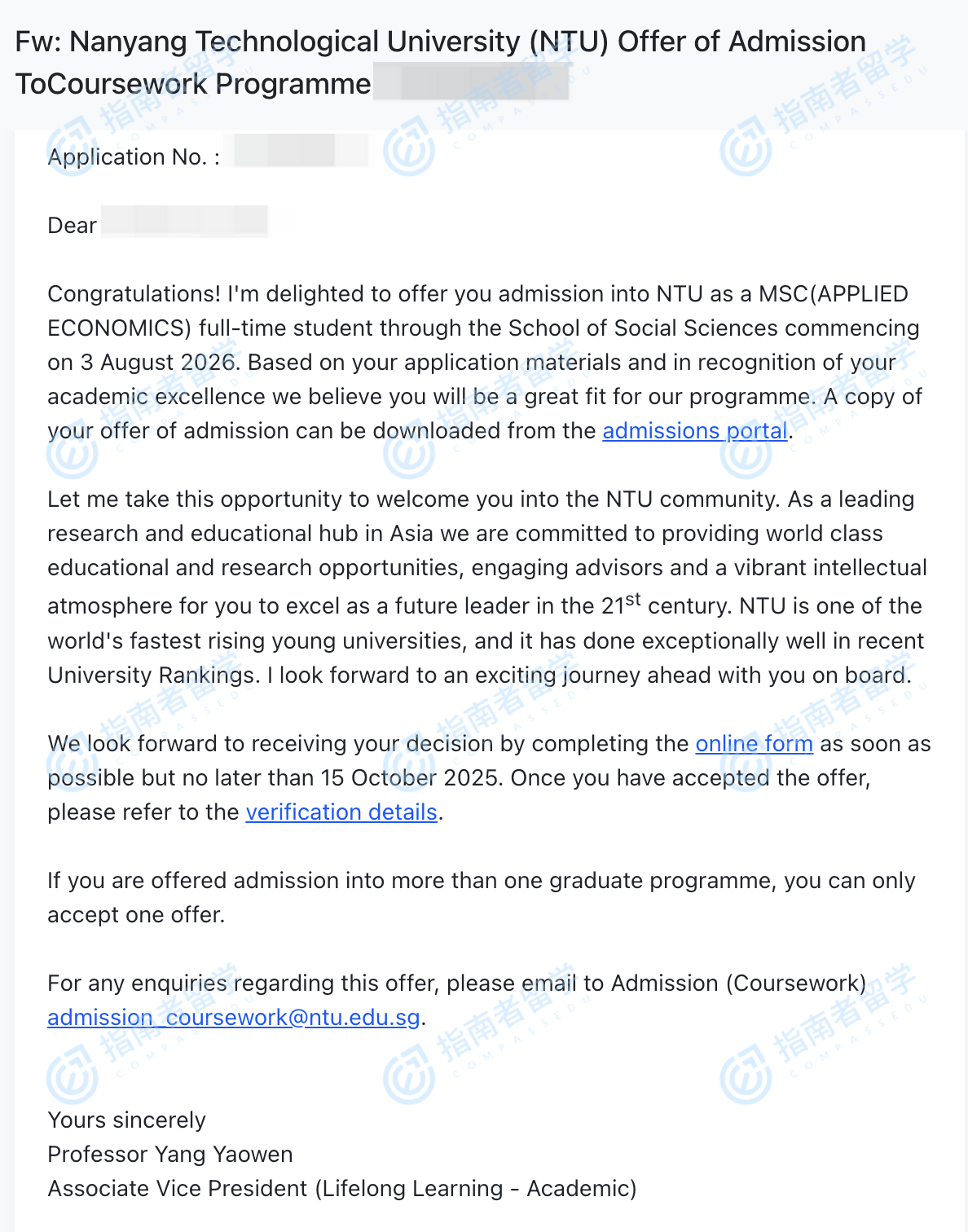Click the Yours sincerely closing line
Image resolution: width=968 pixels, height=1232 pixels.
pos(127,1120)
